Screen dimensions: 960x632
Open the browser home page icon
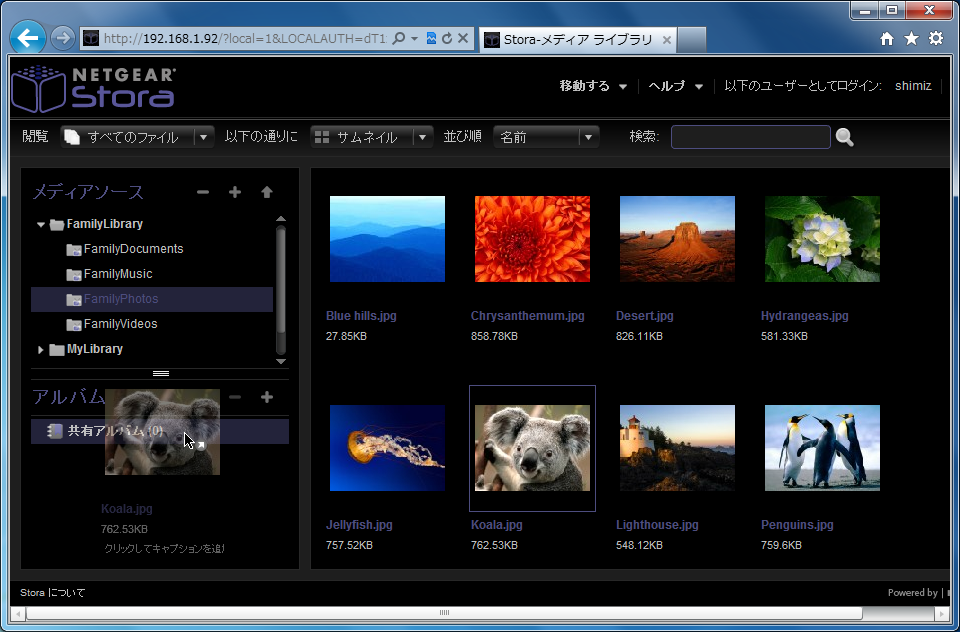pyautogui.click(x=886, y=39)
